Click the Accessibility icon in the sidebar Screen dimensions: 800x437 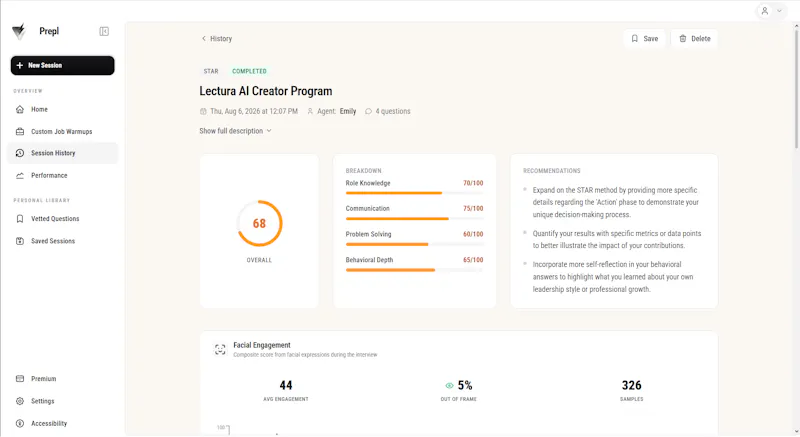pyautogui.click(x=20, y=423)
